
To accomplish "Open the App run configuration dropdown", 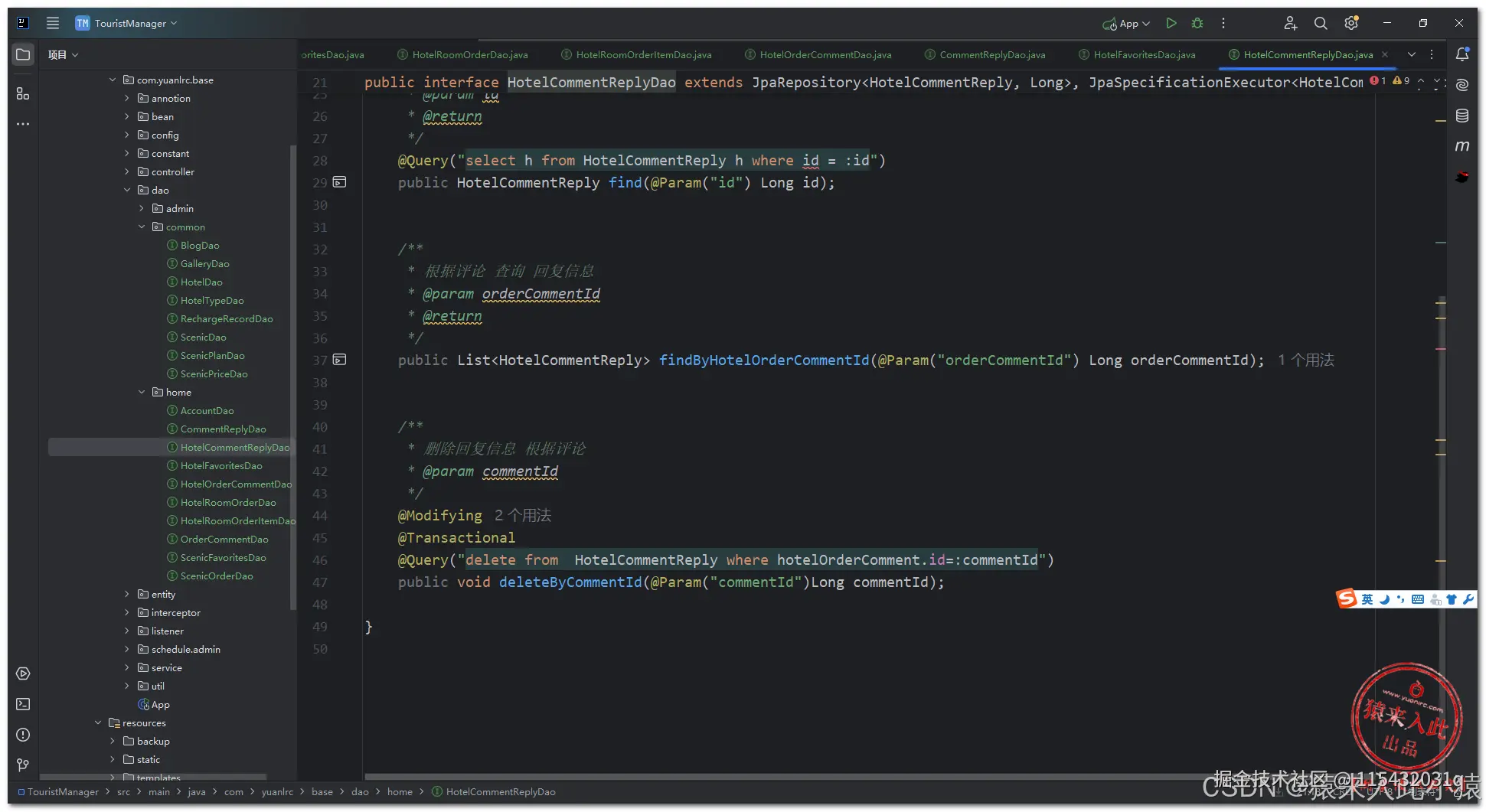I will [1126, 23].
